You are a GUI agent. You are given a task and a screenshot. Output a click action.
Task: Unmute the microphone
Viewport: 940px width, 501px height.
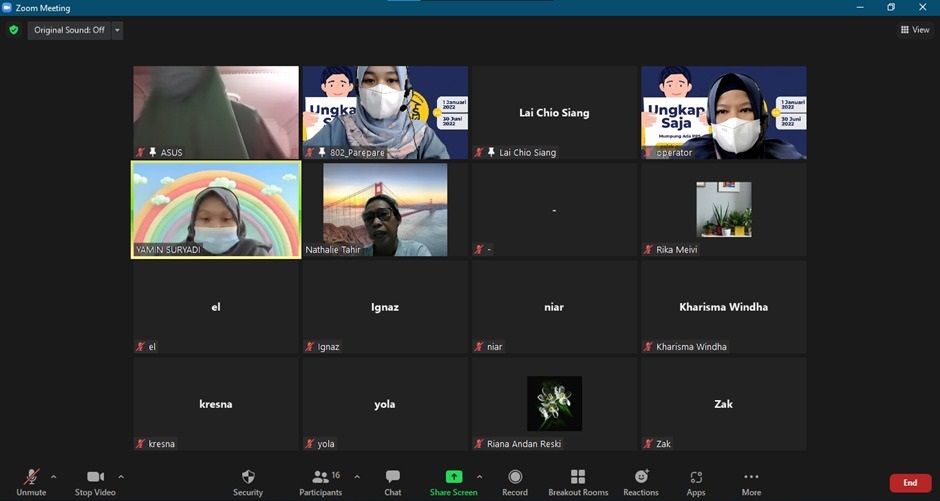pyautogui.click(x=31, y=477)
